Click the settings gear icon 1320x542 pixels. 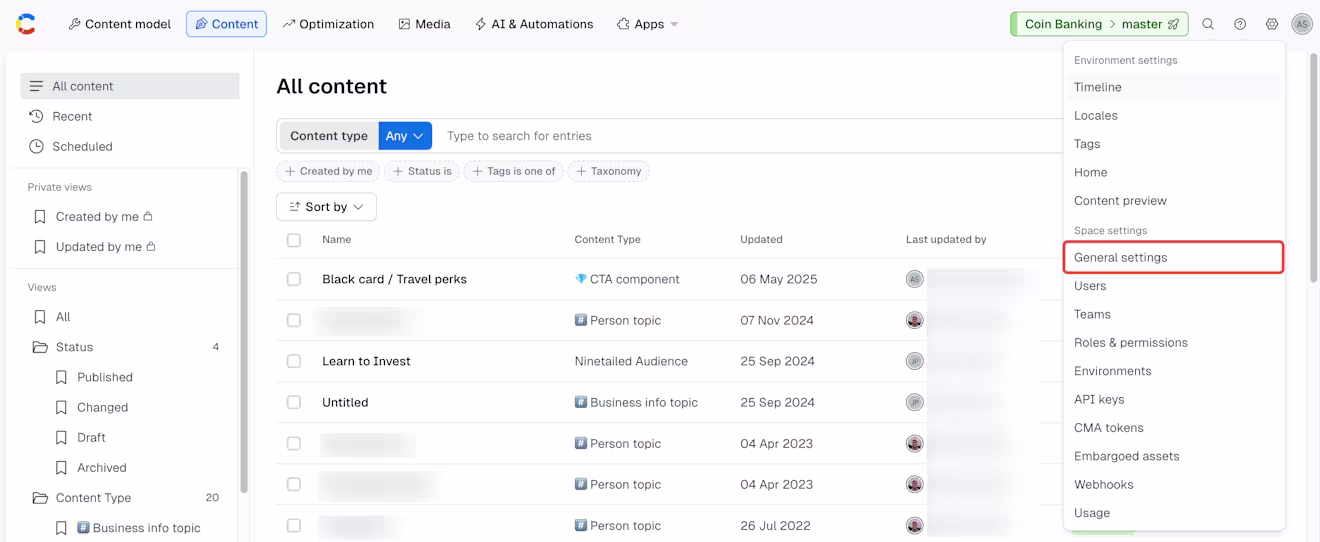tap(1272, 24)
